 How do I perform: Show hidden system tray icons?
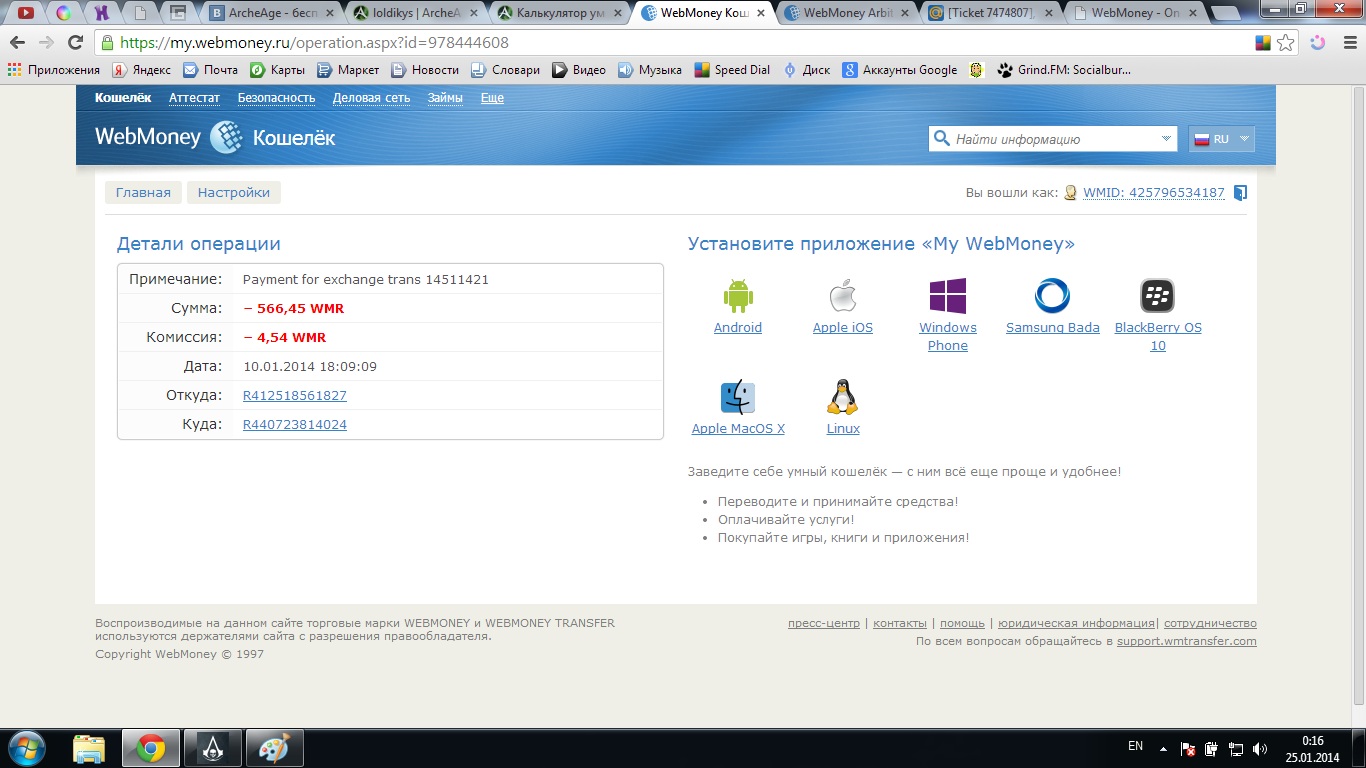point(1162,748)
